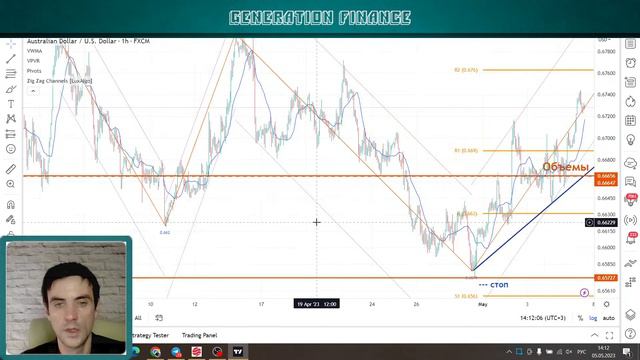Select the All date range button
This screenshot has height=360, width=640.
point(138,318)
